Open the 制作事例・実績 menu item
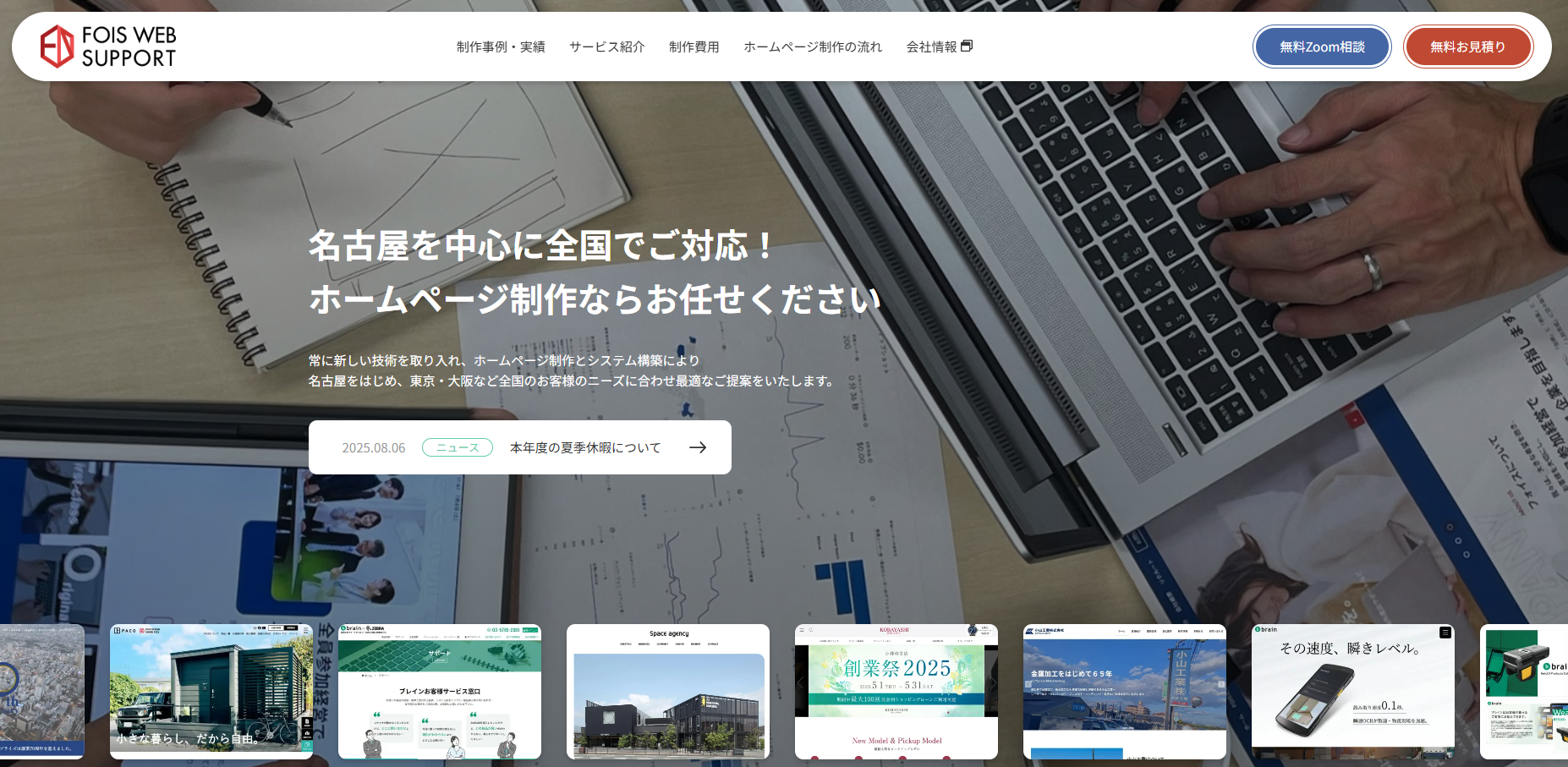 [501, 47]
